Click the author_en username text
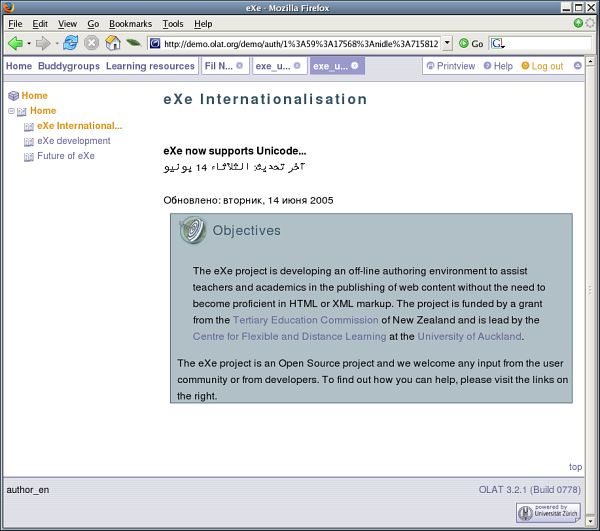This screenshot has width=600, height=531. pyautogui.click(x=28, y=490)
